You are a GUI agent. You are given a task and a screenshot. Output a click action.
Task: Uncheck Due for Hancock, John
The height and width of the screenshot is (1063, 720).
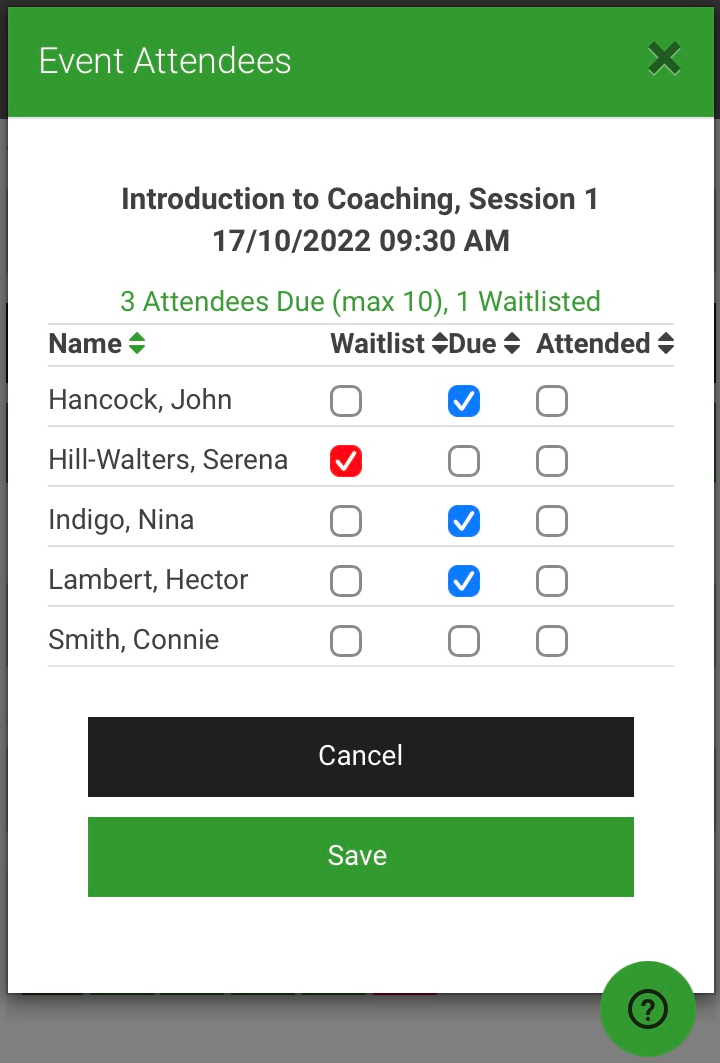(464, 401)
